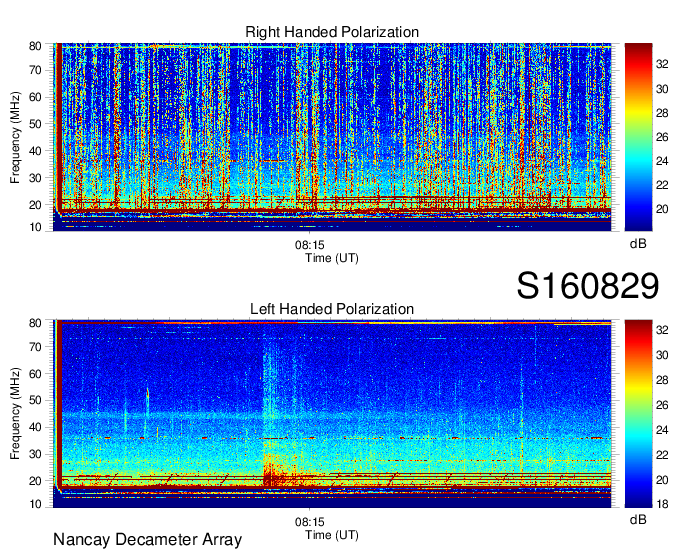This screenshot has width=680, height=552.
Task: Click the Left Handed Polarization spectrogram
Action: click(332, 414)
